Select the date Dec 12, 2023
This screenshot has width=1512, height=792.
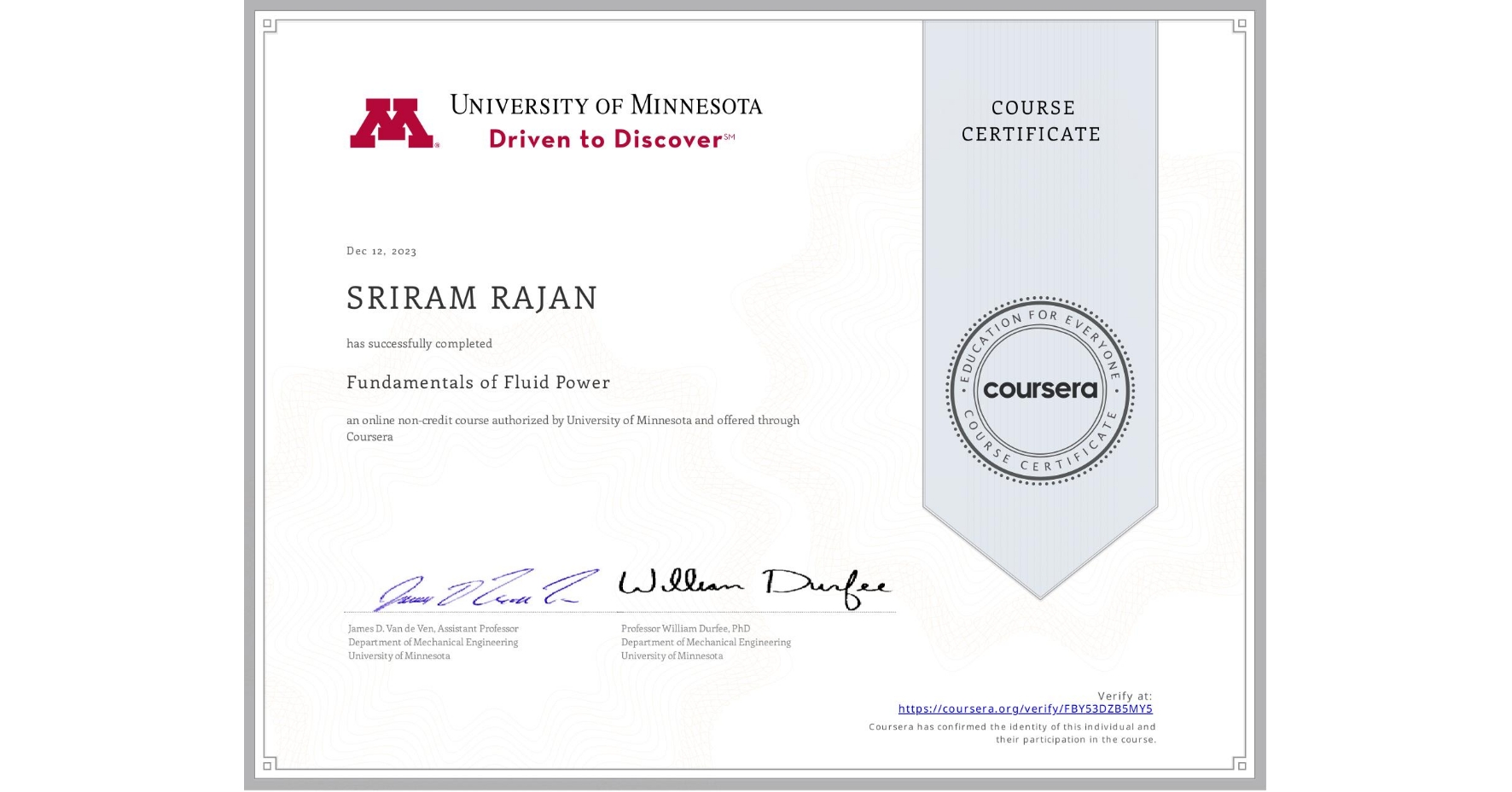pos(381,250)
